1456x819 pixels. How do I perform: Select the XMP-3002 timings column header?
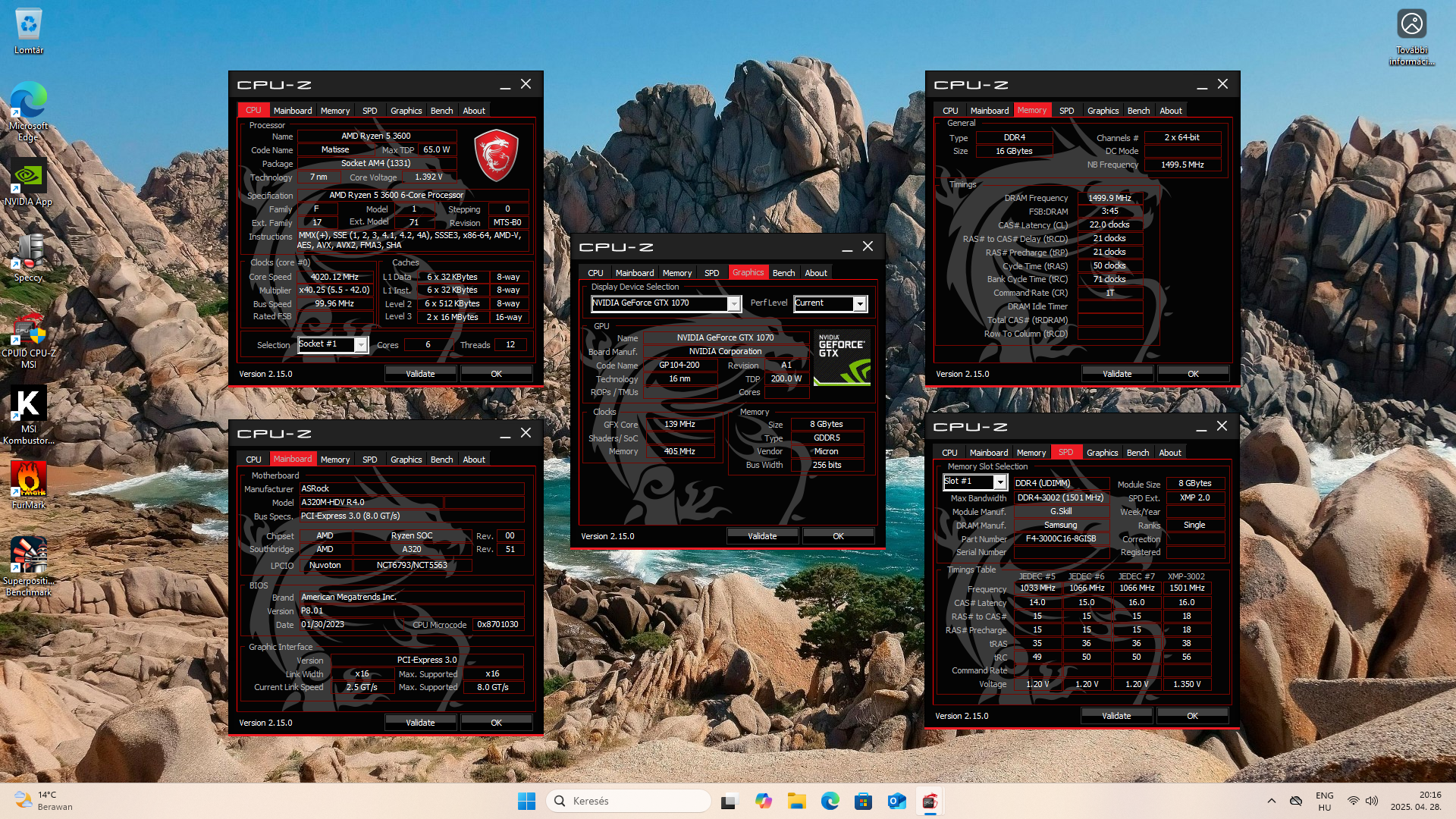pyautogui.click(x=1186, y=576)
